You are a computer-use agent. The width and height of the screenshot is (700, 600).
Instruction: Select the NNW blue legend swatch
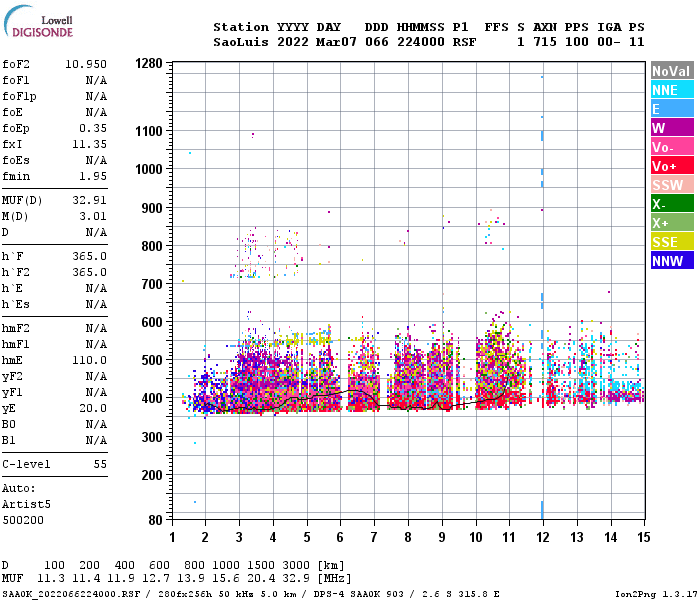[672, 261]
